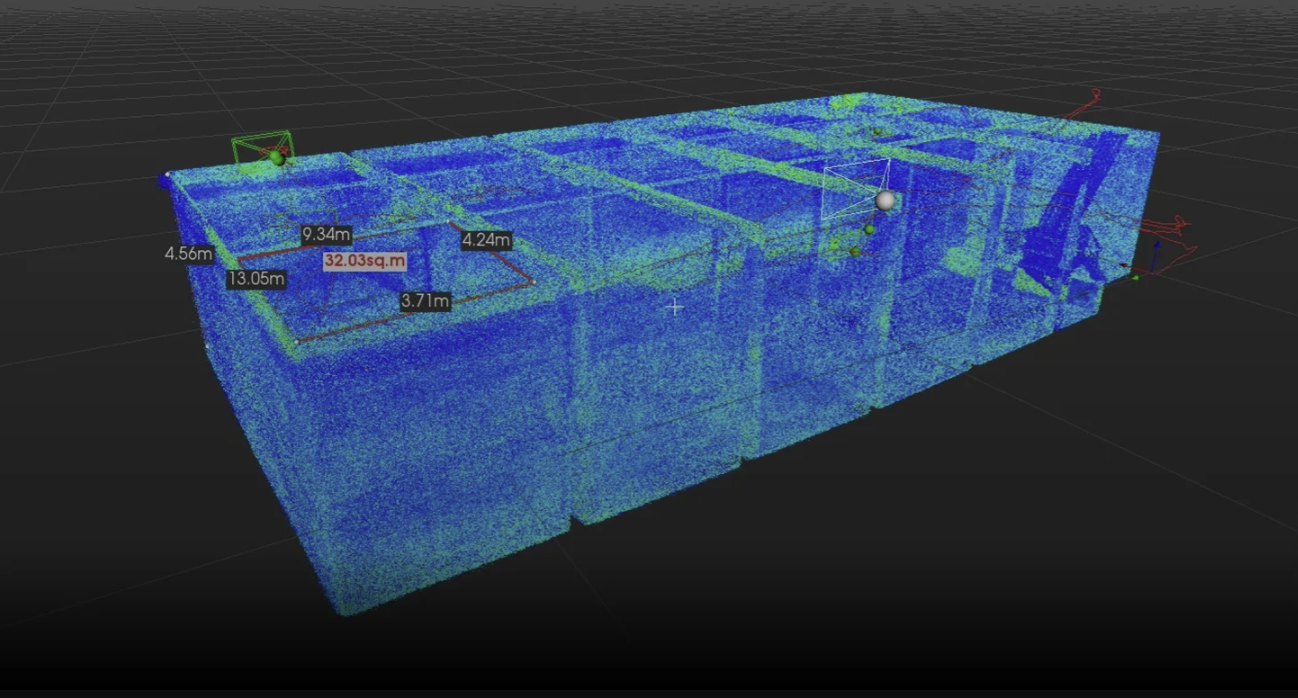Select the 9.34m distance label
This screenshot has height=698, width=1298.
click(327, 235)
